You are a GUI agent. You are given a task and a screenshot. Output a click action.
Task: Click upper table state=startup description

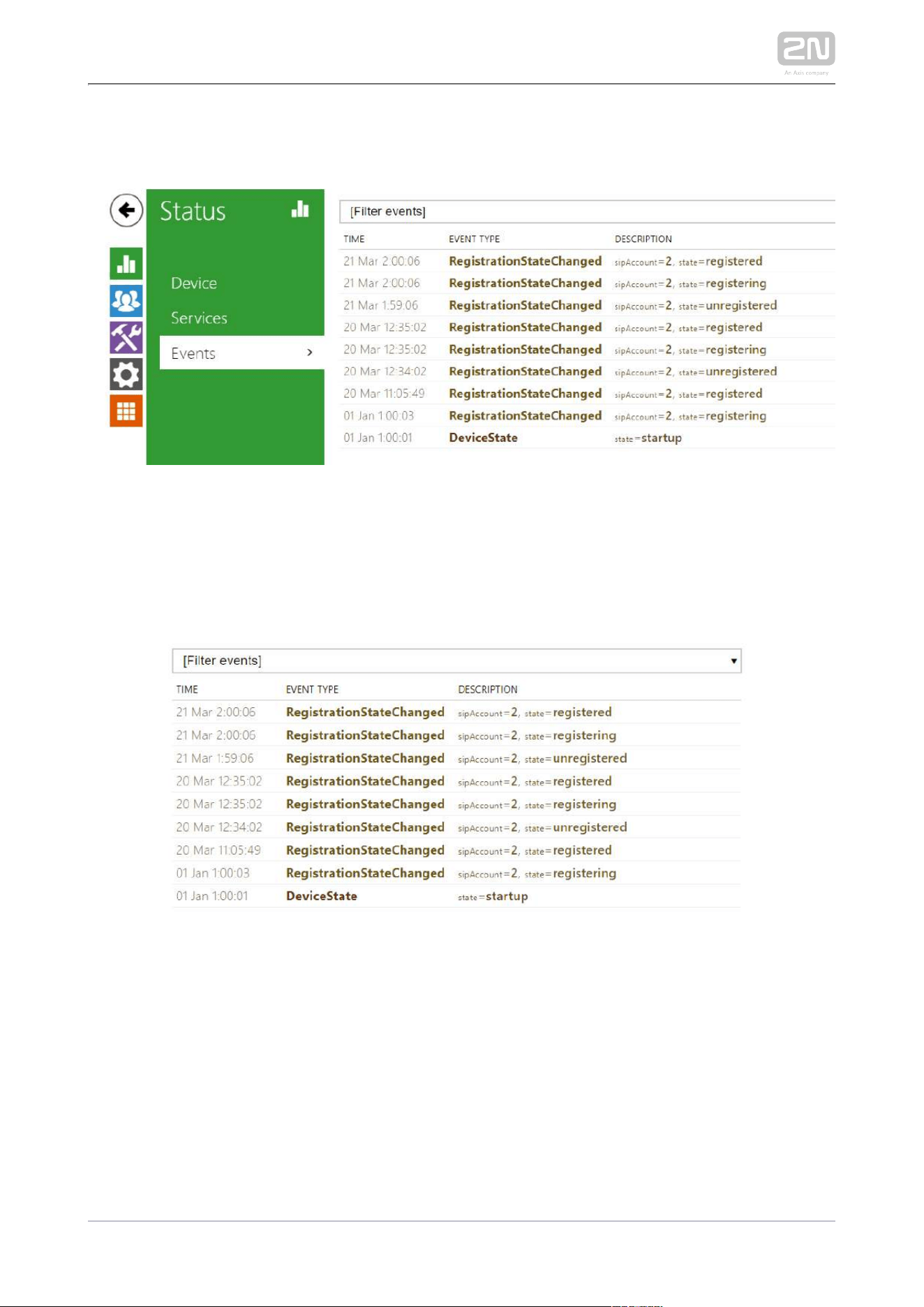[648, 438]
